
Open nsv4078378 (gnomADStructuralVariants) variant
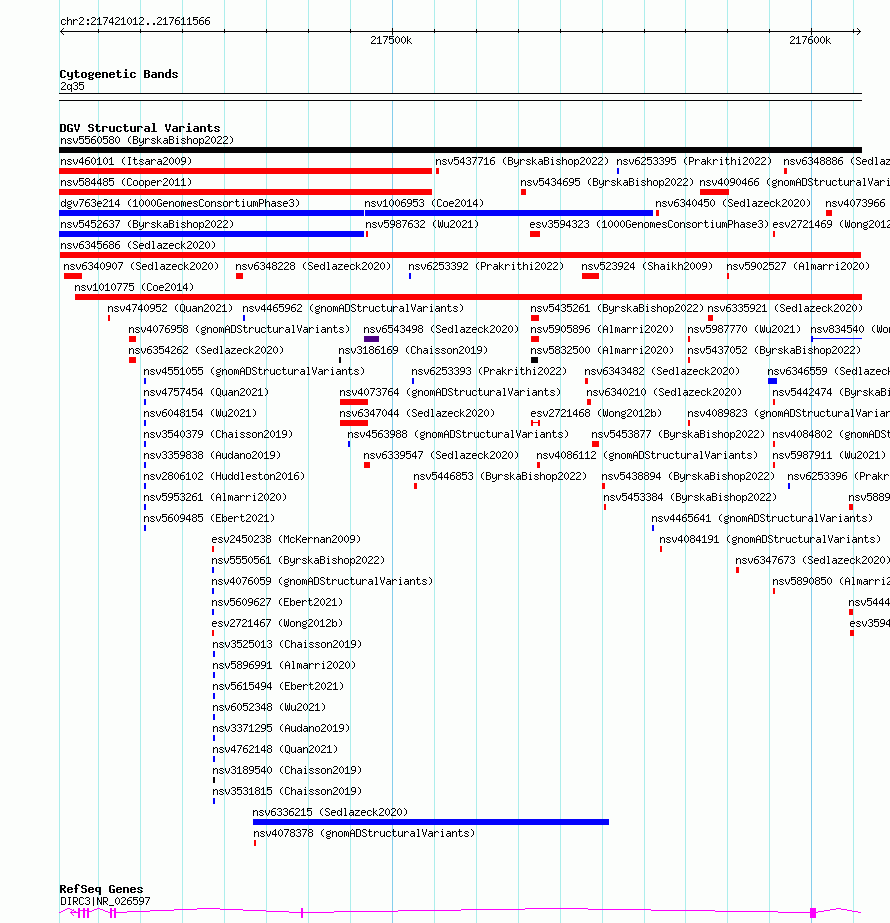tap(364, 834)
